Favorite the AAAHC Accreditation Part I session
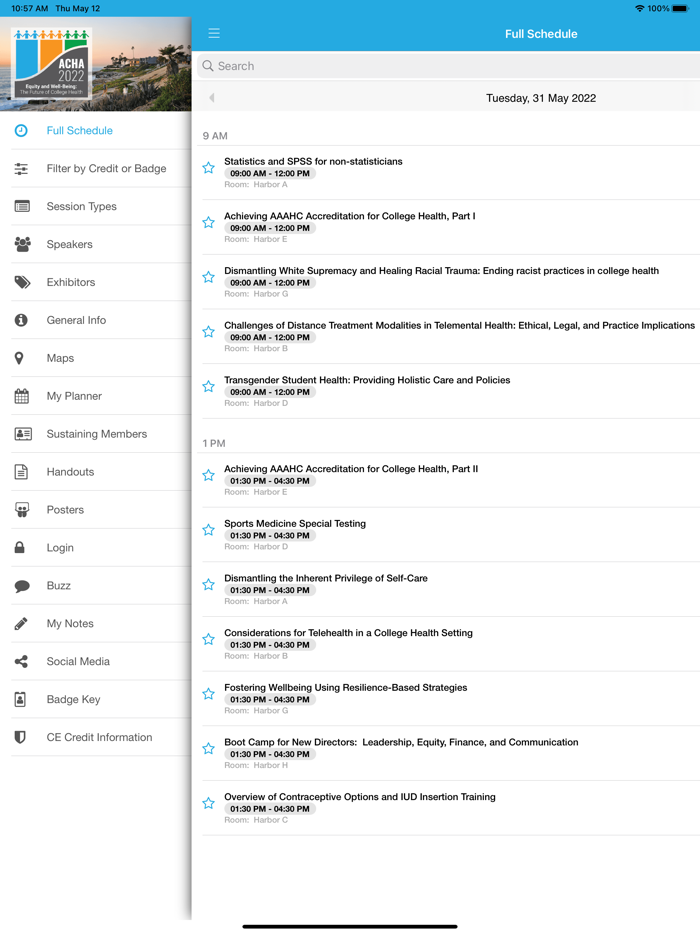Viewport: 700px width, 934px height. coord(209,223)
